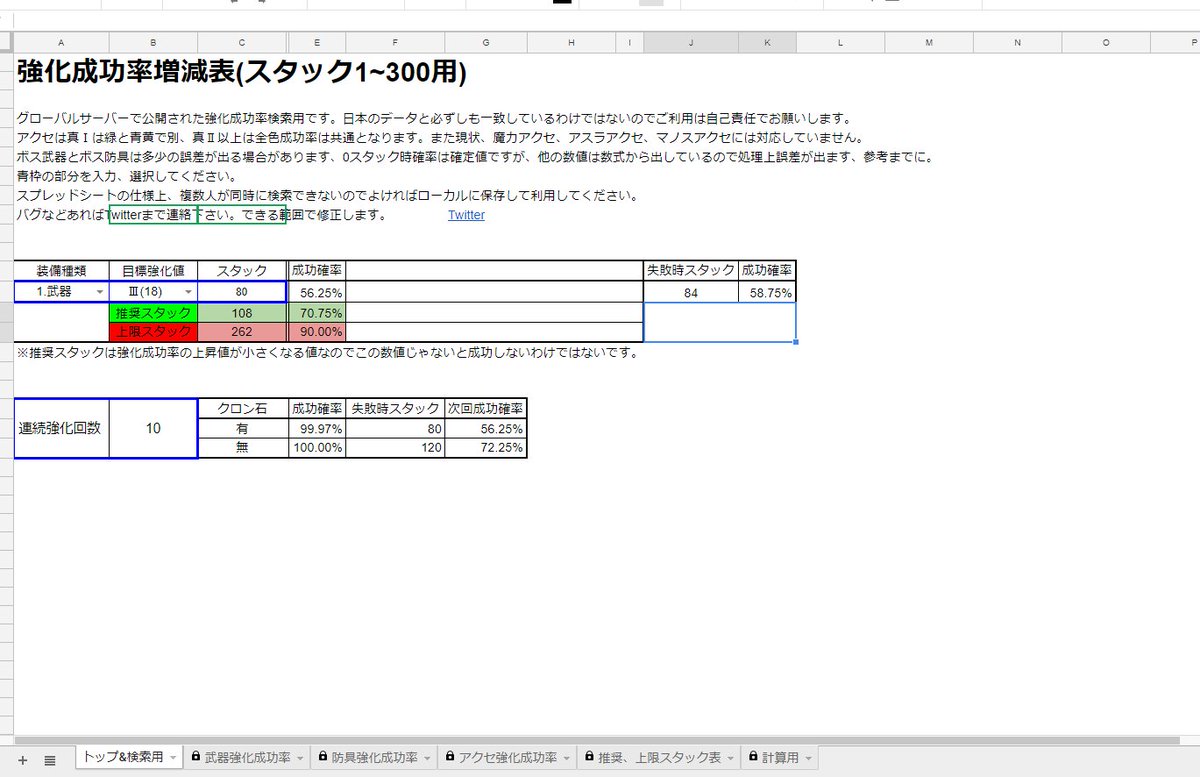The height and width of the screenshot is (777, 1200).
Task: Select column N header
Action: (1017, 42)
